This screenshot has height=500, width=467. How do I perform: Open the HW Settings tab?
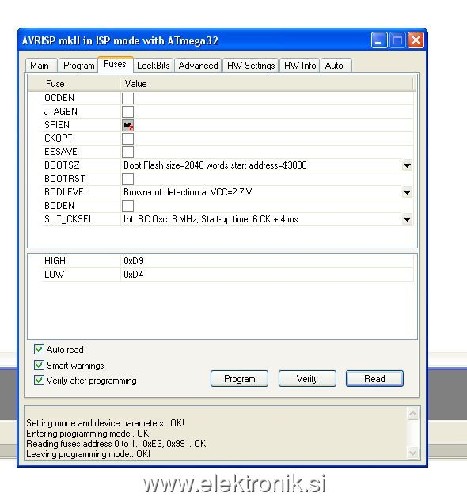coord(251,65)
